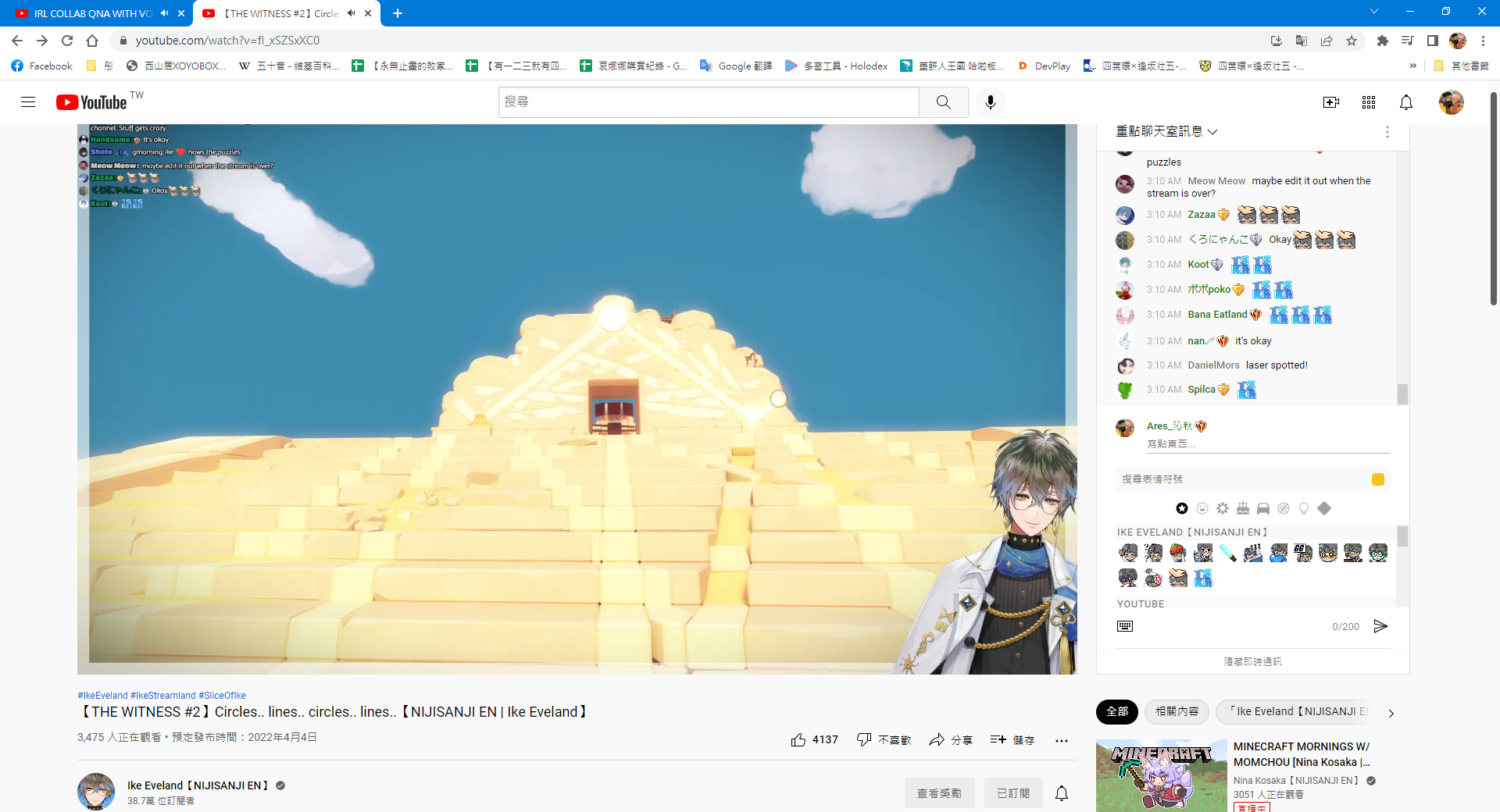Select the nature flower emoji category
Image resolution: width=1500 pixels, height=812 pixels.
[x=1223, y=508]
